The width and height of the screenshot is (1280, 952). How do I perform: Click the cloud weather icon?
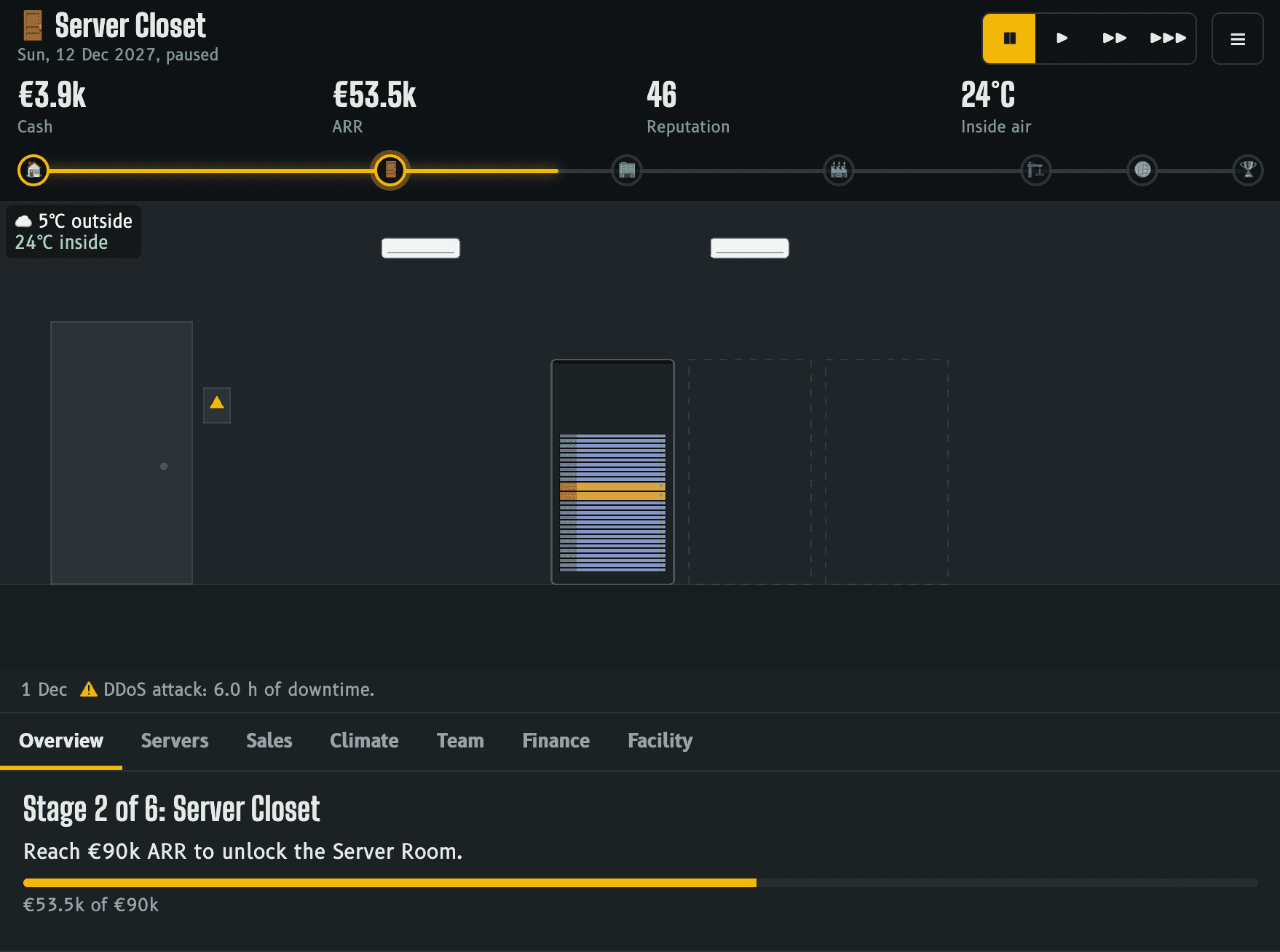[24, 221]
